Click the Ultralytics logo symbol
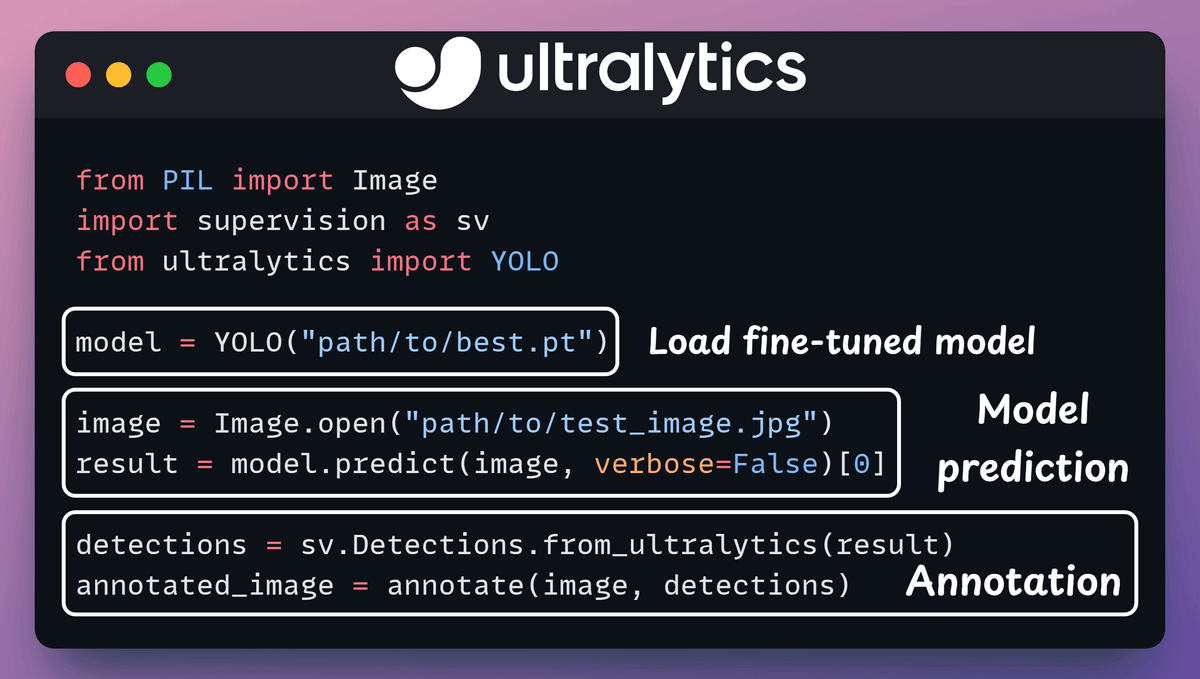 pos(437,73)
